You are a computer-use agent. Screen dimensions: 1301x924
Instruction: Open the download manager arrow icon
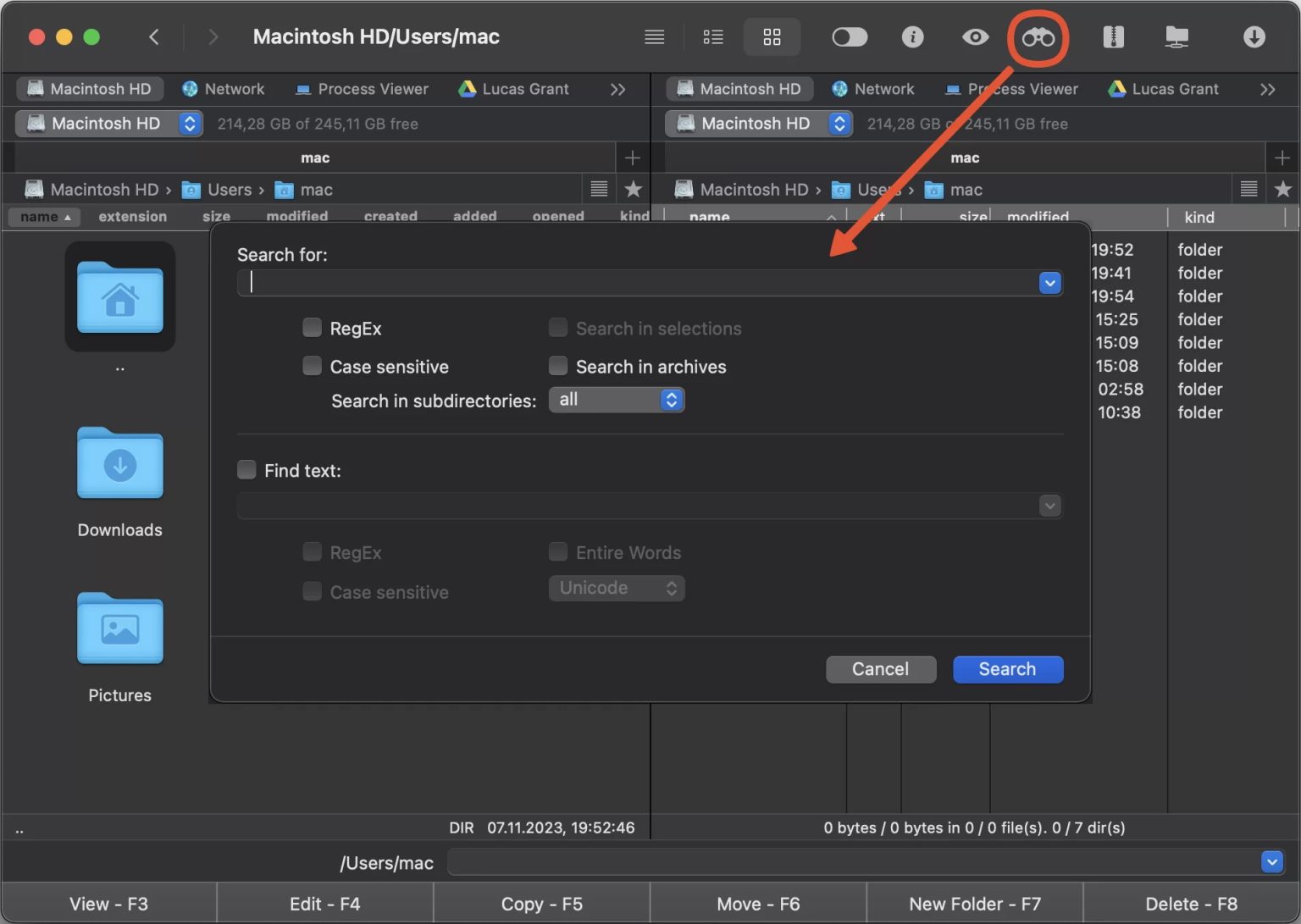pos(1253,36)
